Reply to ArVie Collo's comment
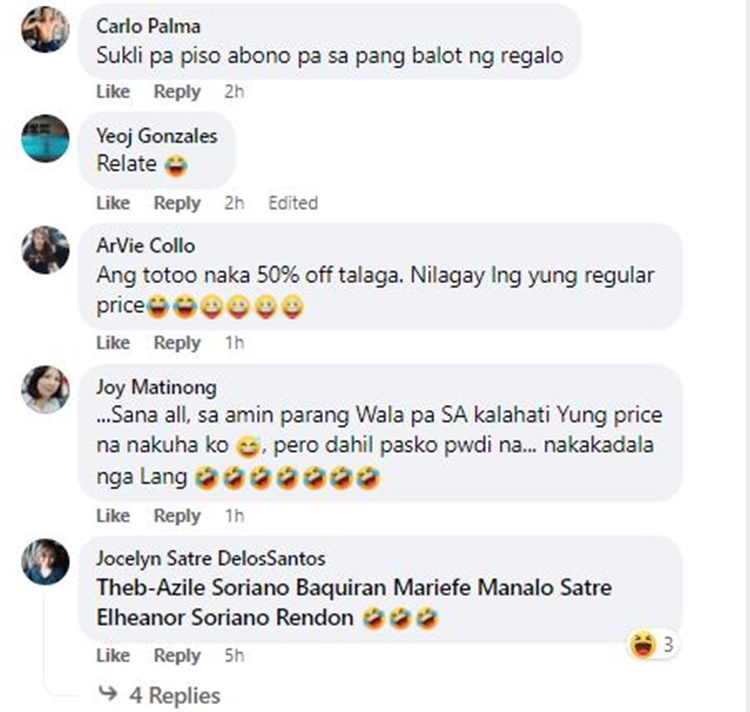This screenshot has height=712, width=750. 177,343
